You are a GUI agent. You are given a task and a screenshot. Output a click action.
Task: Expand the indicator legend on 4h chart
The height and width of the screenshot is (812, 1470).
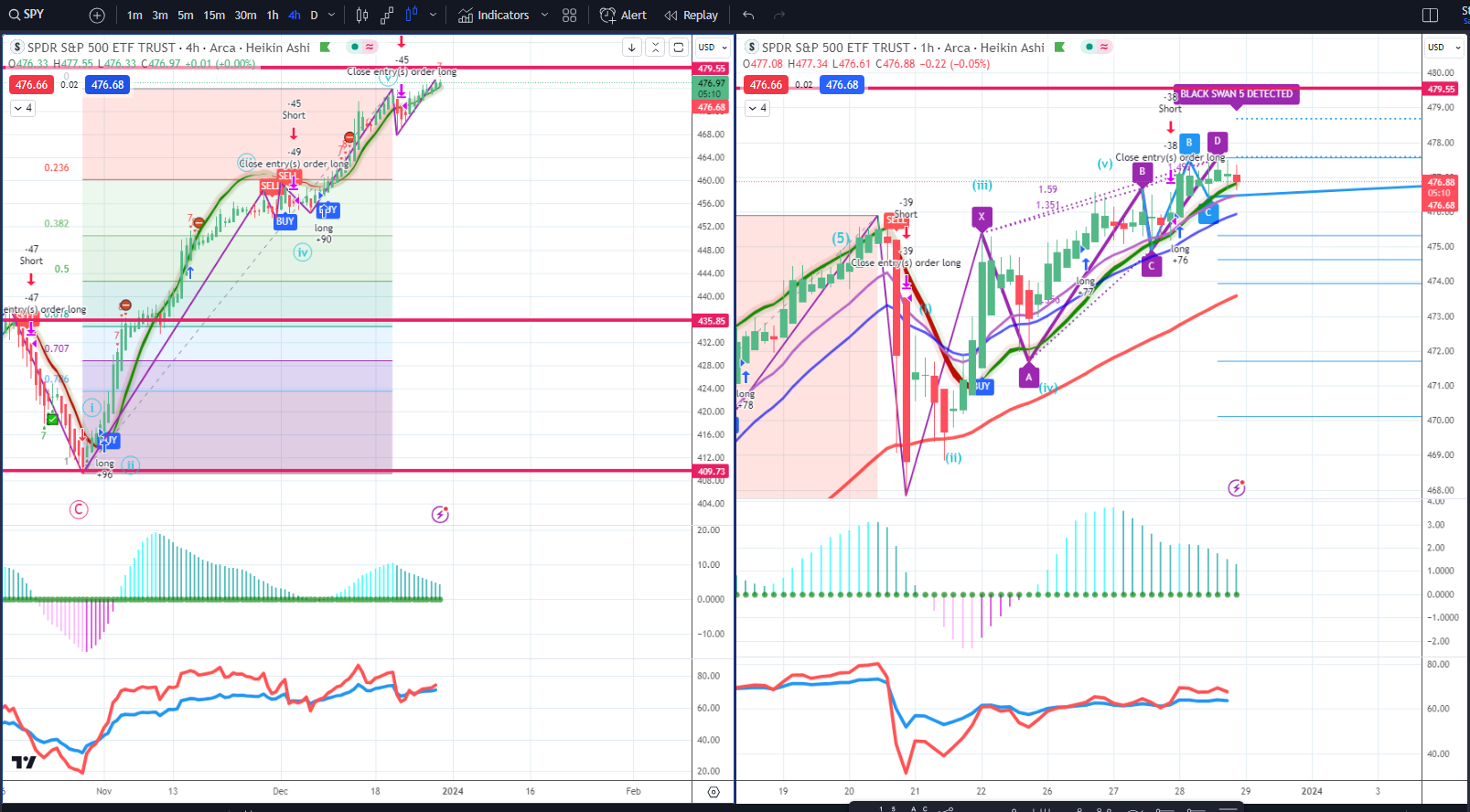[x=23, y=108]
